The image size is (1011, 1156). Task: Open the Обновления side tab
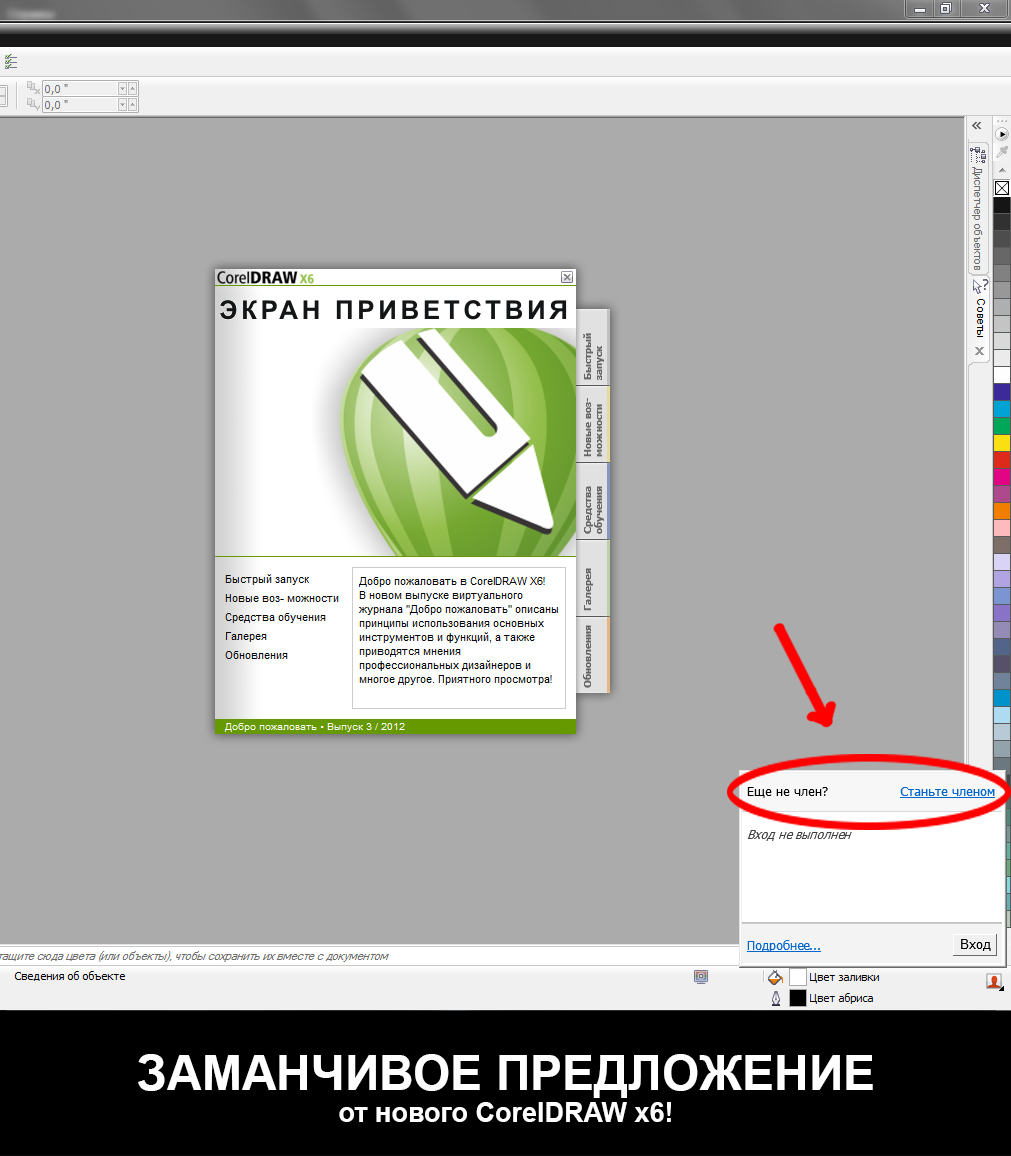tap(593, 655)
